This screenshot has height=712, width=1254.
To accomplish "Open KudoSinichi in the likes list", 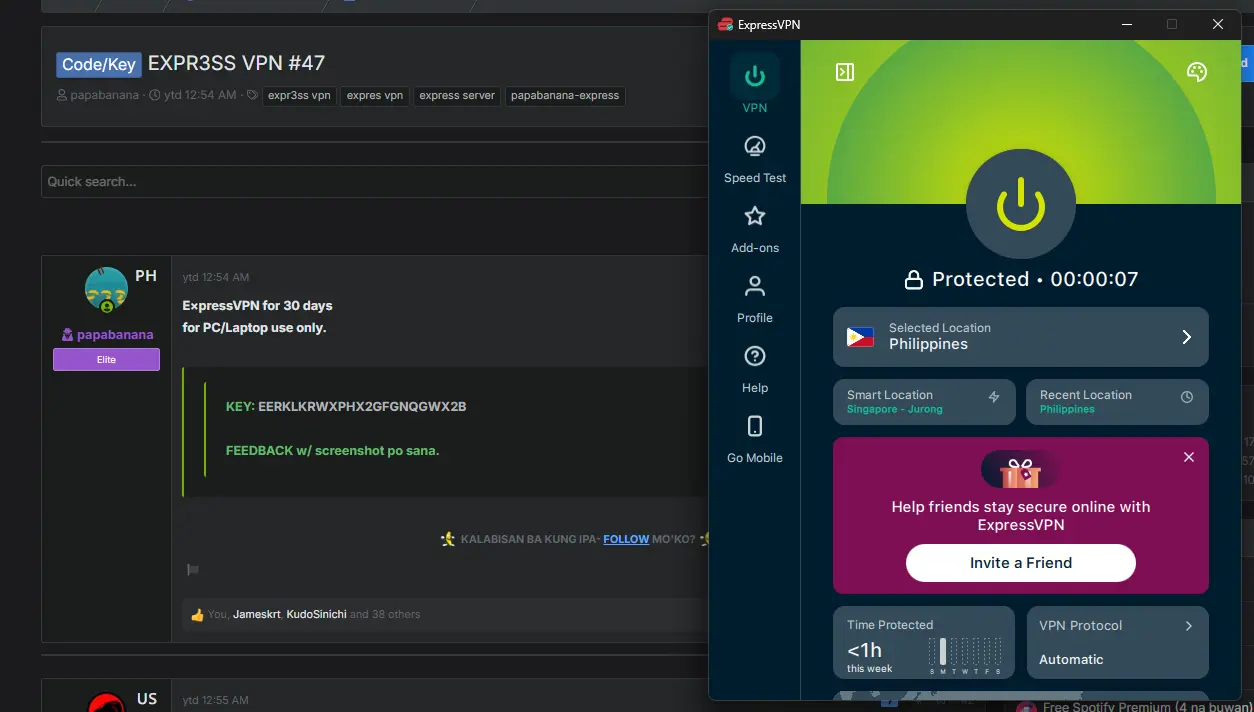I will click(x=316, y=614).
